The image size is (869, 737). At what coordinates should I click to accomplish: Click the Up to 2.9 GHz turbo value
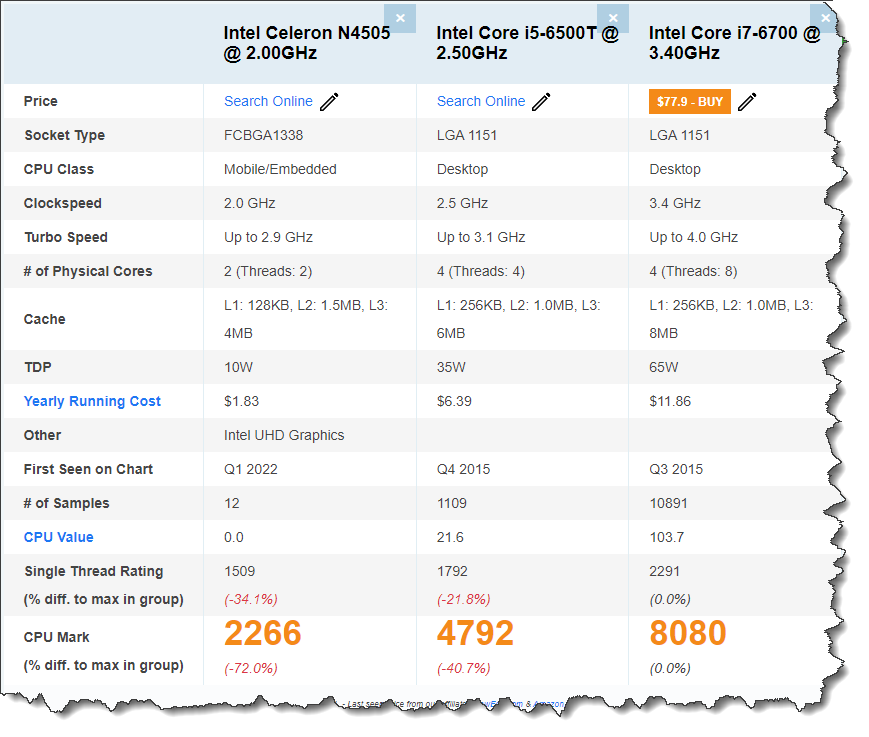point(269,237)
